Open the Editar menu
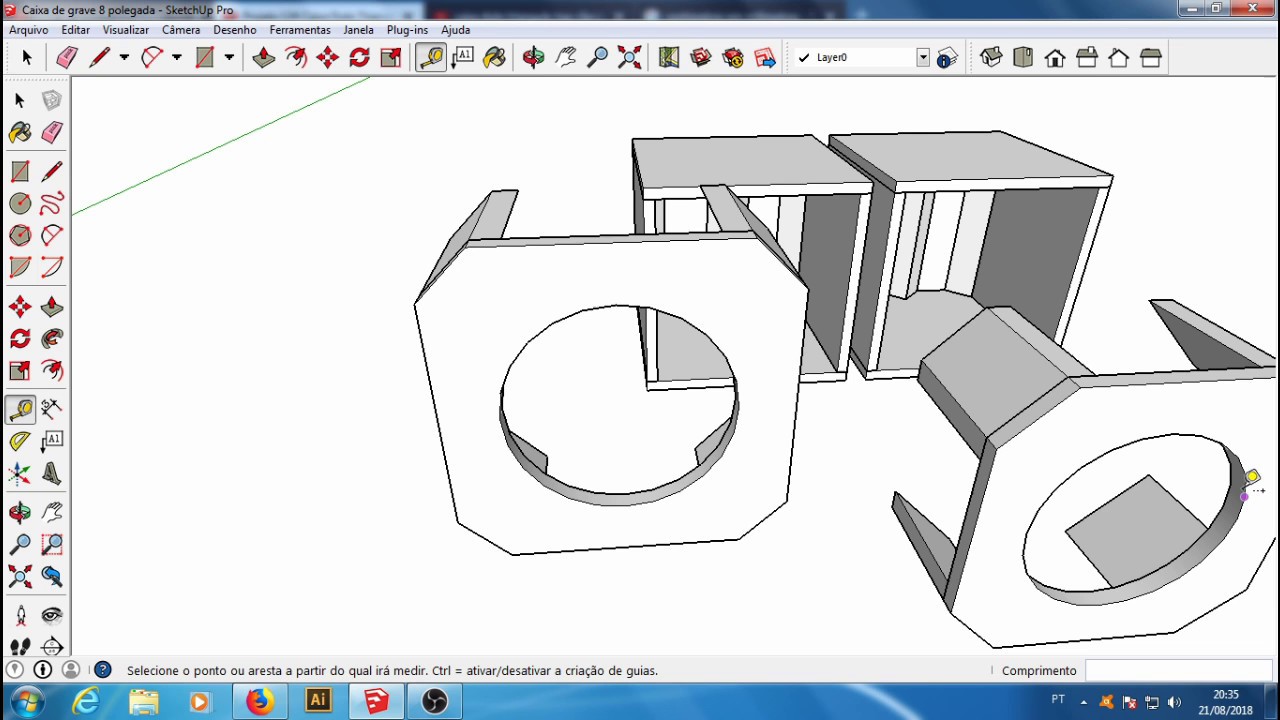1280x720 pixels. [76, 30]
